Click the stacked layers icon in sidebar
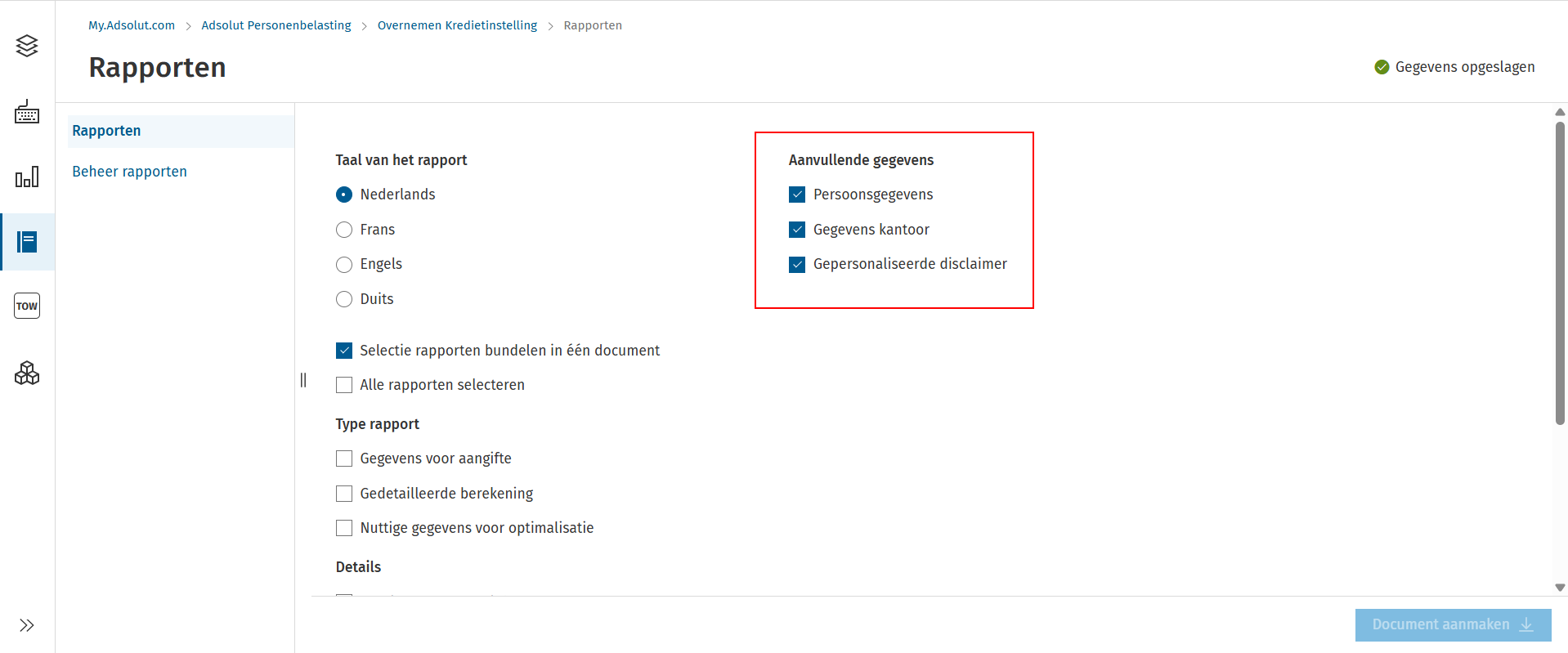Image resolution: width=1568 pixels, height=653 pixels. 27,46
